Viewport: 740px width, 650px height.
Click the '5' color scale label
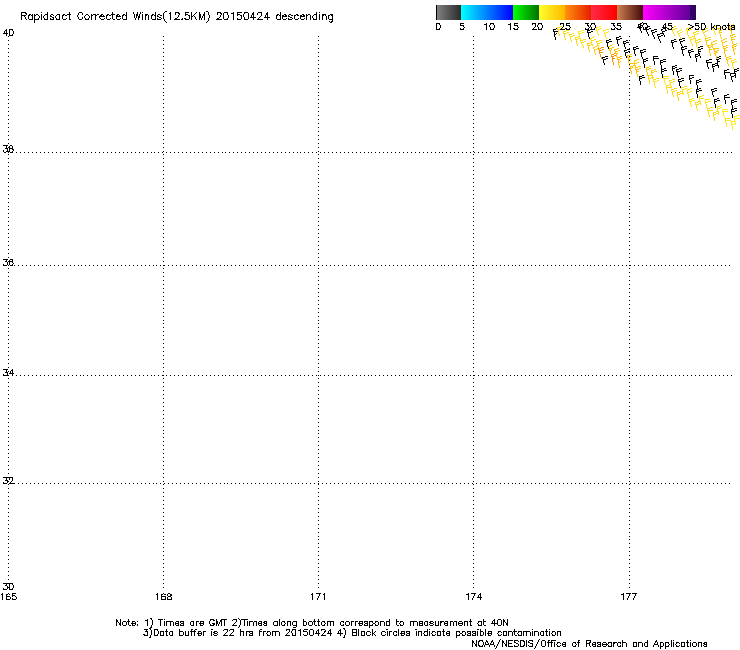click(462, 27)
